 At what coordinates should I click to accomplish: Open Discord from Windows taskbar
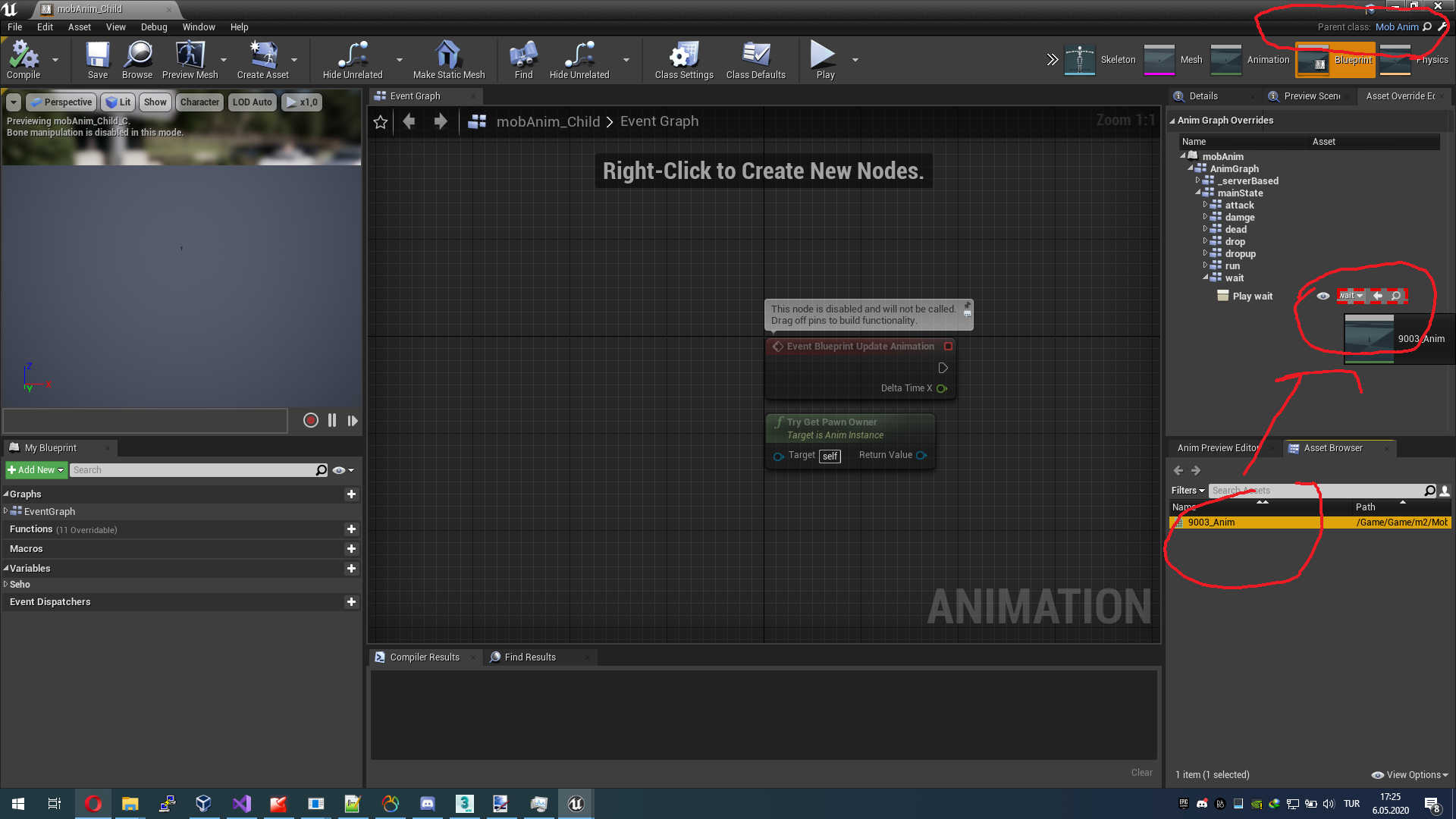[428, 804]
